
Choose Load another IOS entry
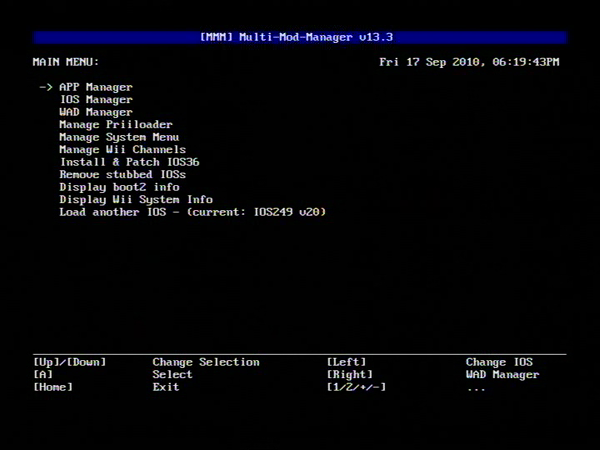192,212
